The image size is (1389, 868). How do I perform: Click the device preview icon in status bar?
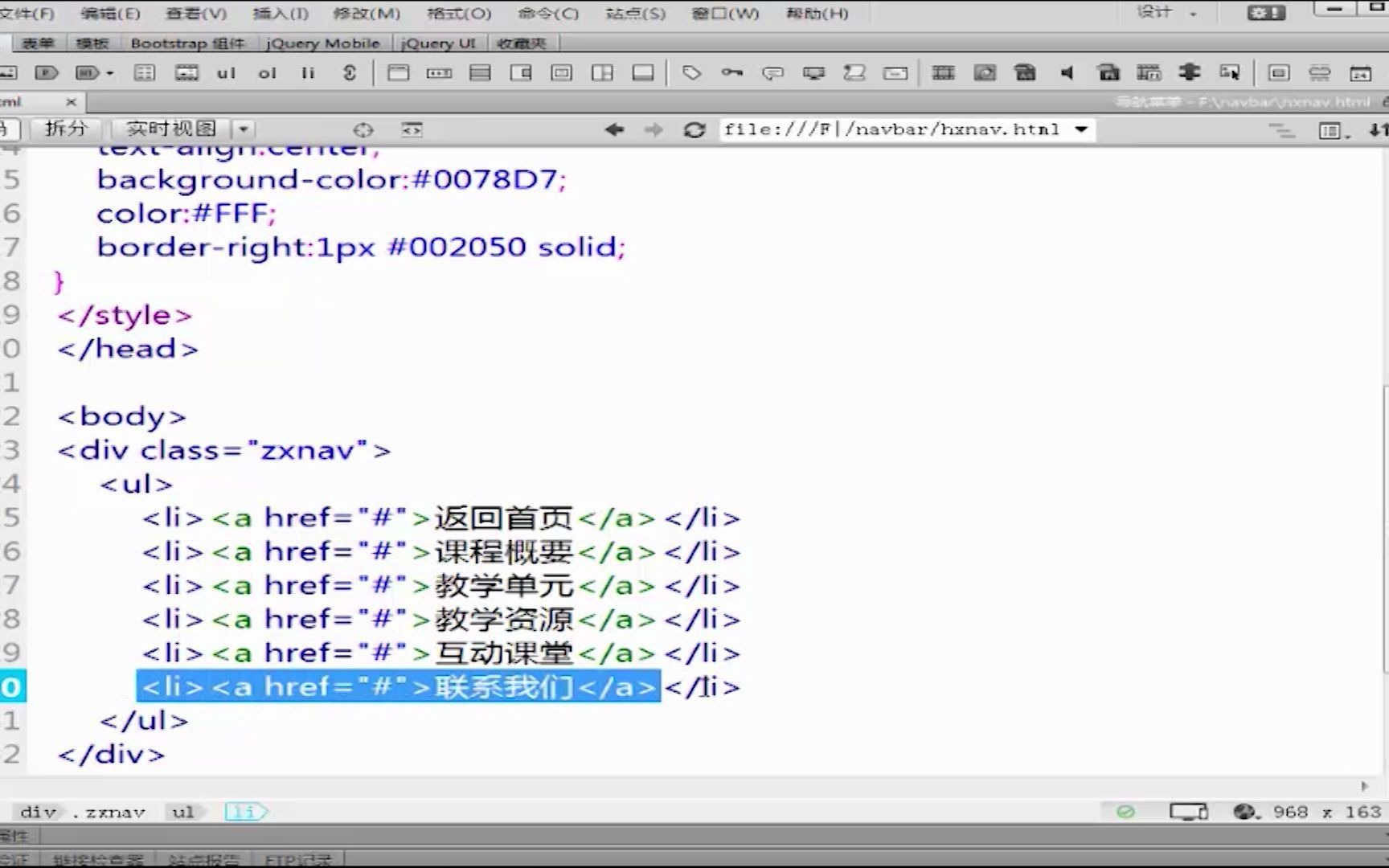[1189, 812]
